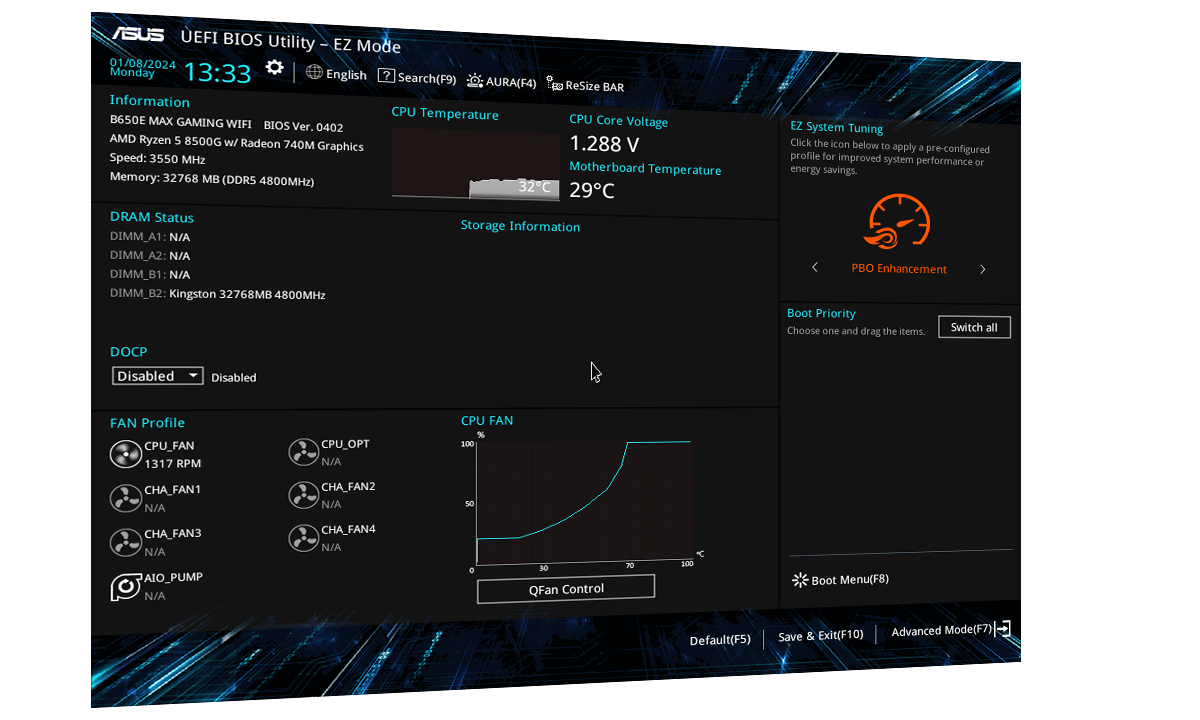Viewport: 1200px width, 720px height.
Task: Open Search(F9) in the top bar
Action: coord(417,78)
